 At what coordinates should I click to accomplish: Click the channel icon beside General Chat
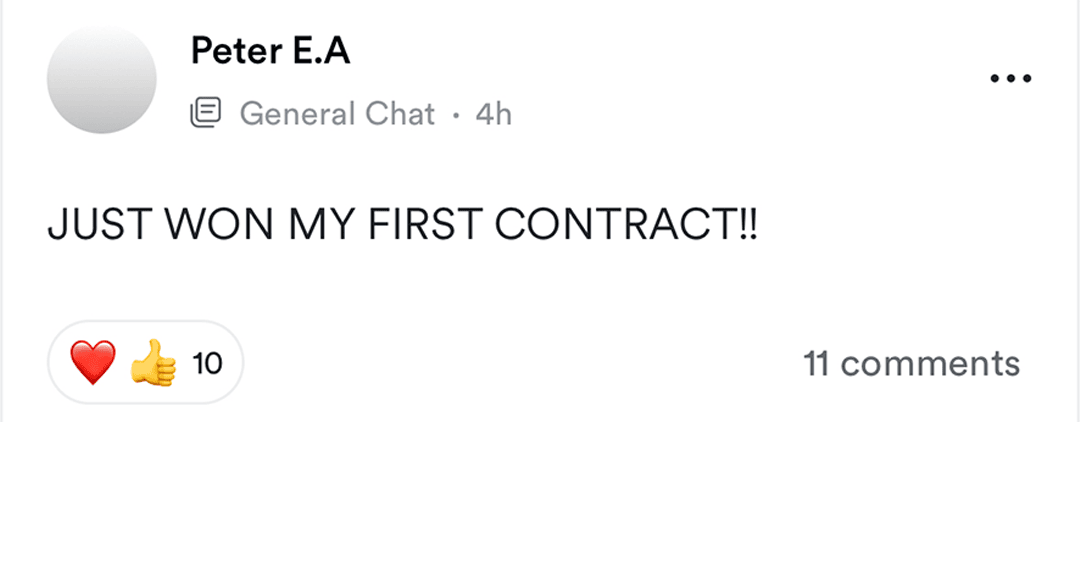(205, 113)
